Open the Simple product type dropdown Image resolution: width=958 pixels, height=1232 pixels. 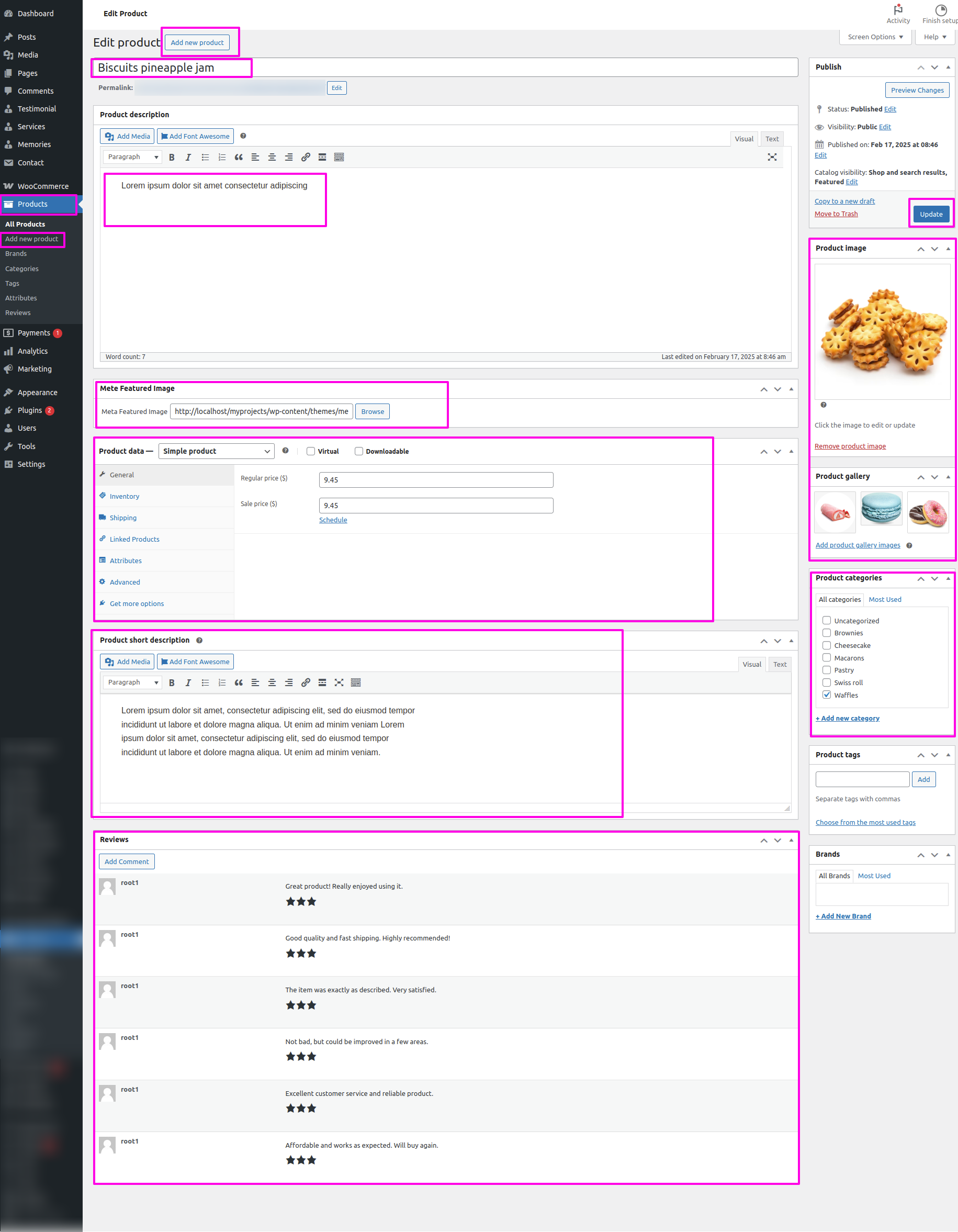click(216, 451)
